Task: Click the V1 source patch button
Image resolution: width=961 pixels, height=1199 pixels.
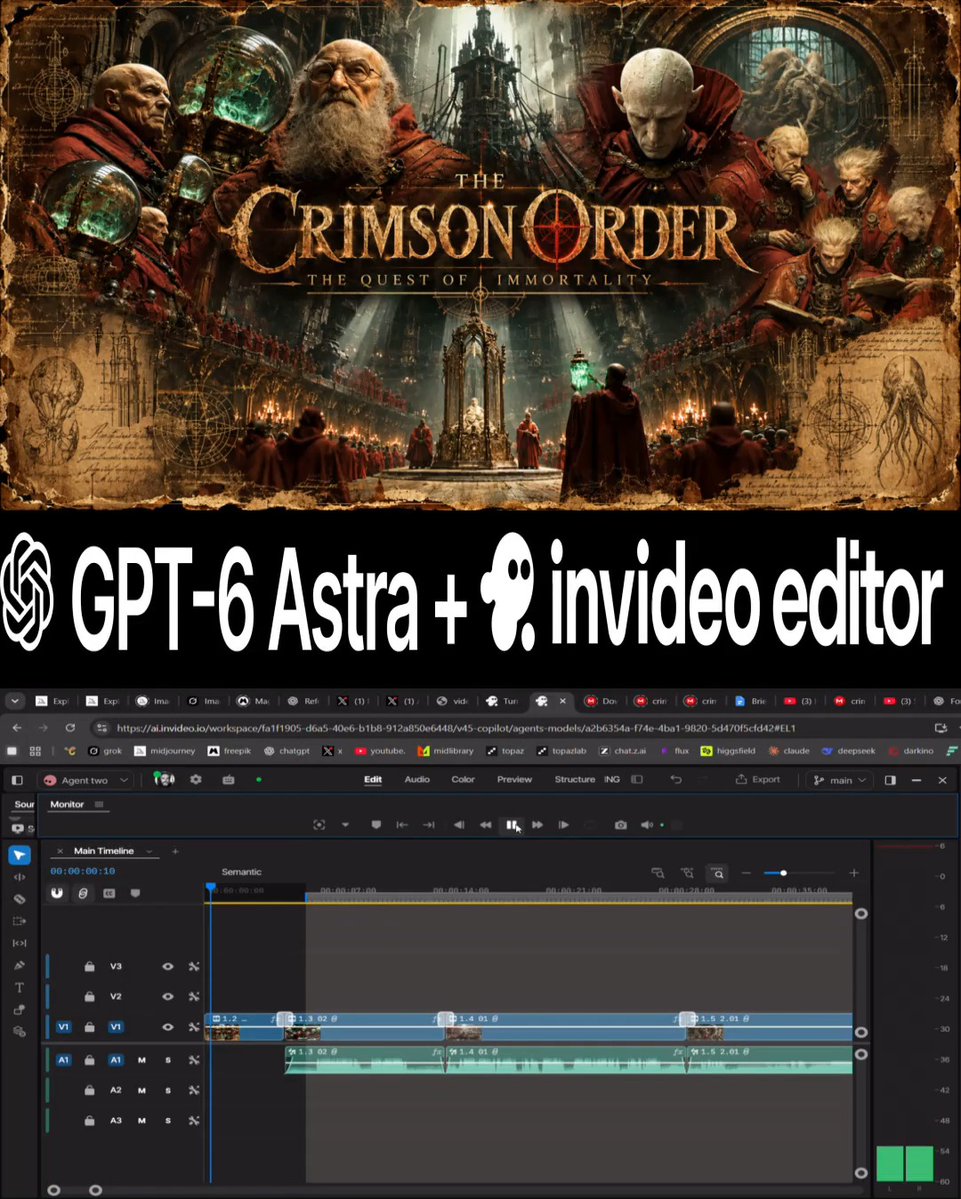Action: coord(63,1027)
